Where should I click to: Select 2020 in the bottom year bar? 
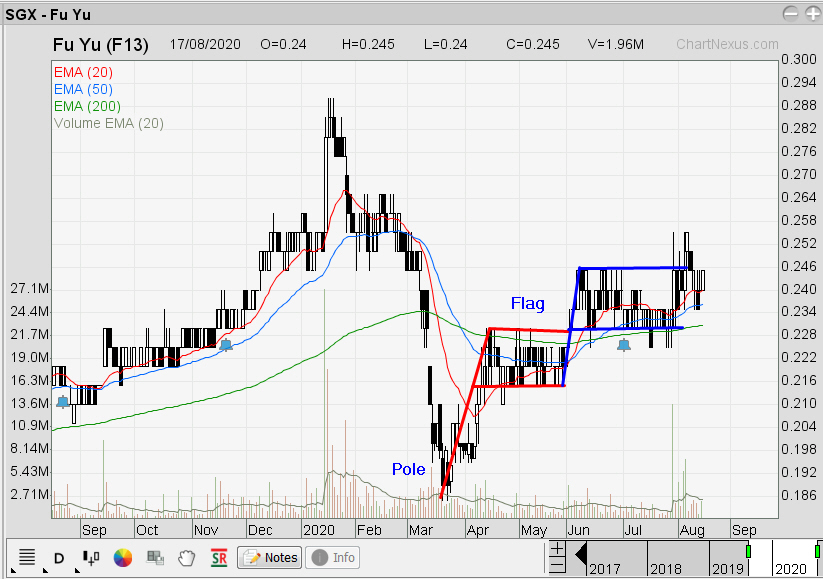790,569
